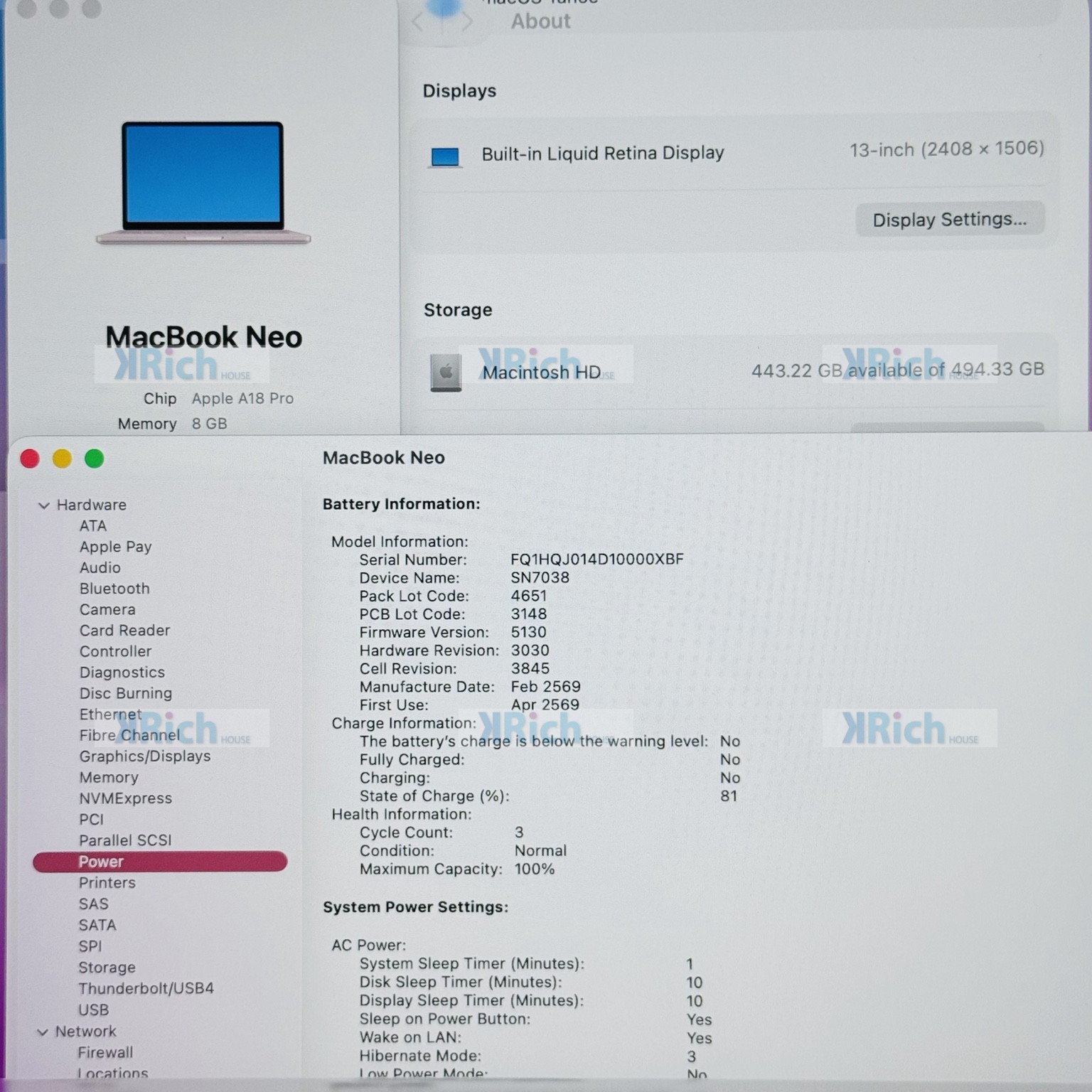
Task: Select Card Reader in sidebar
Action: point(124,630)
